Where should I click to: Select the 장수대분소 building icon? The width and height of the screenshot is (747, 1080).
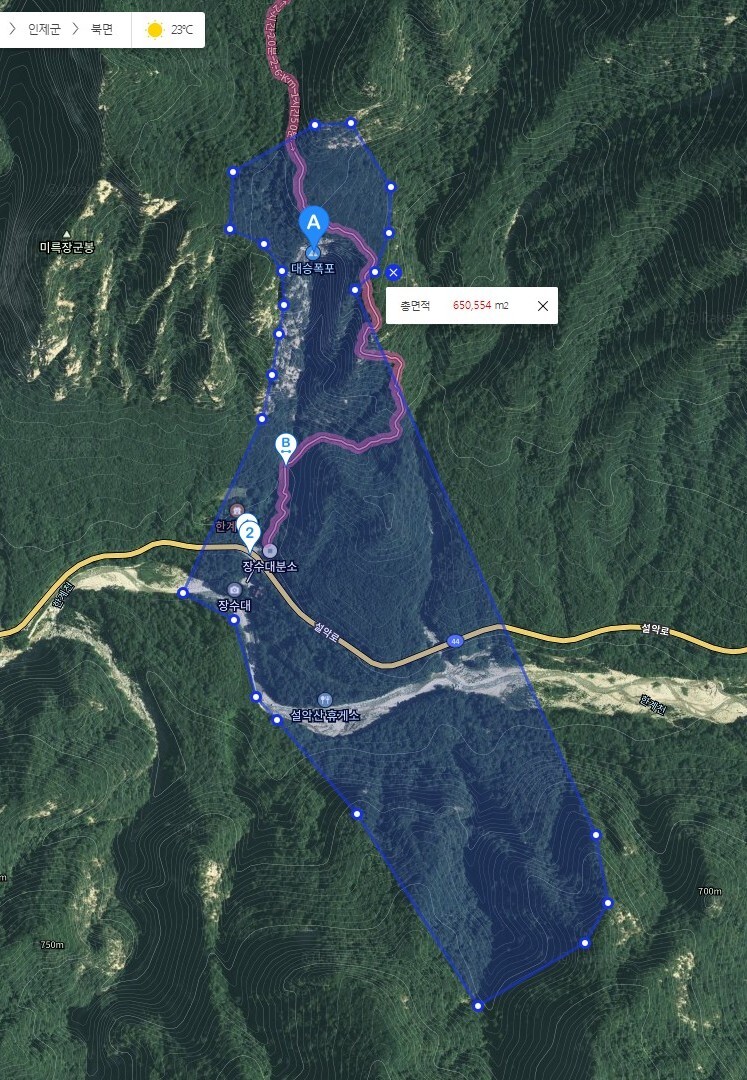(x=270, y=550)
